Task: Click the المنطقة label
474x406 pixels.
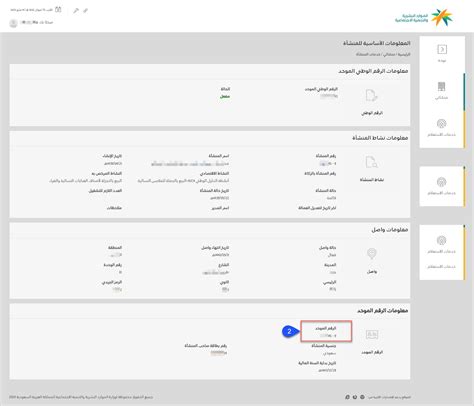Action: point(115,248)
